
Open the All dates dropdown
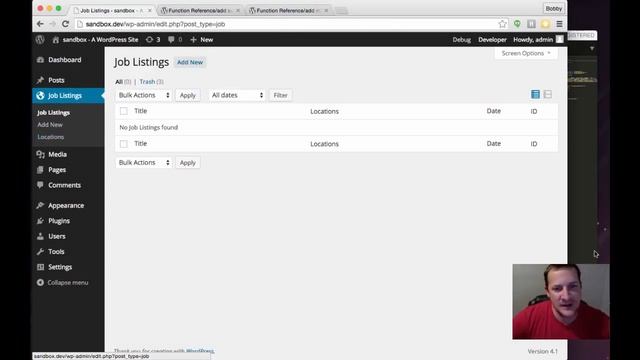(237, 95)
